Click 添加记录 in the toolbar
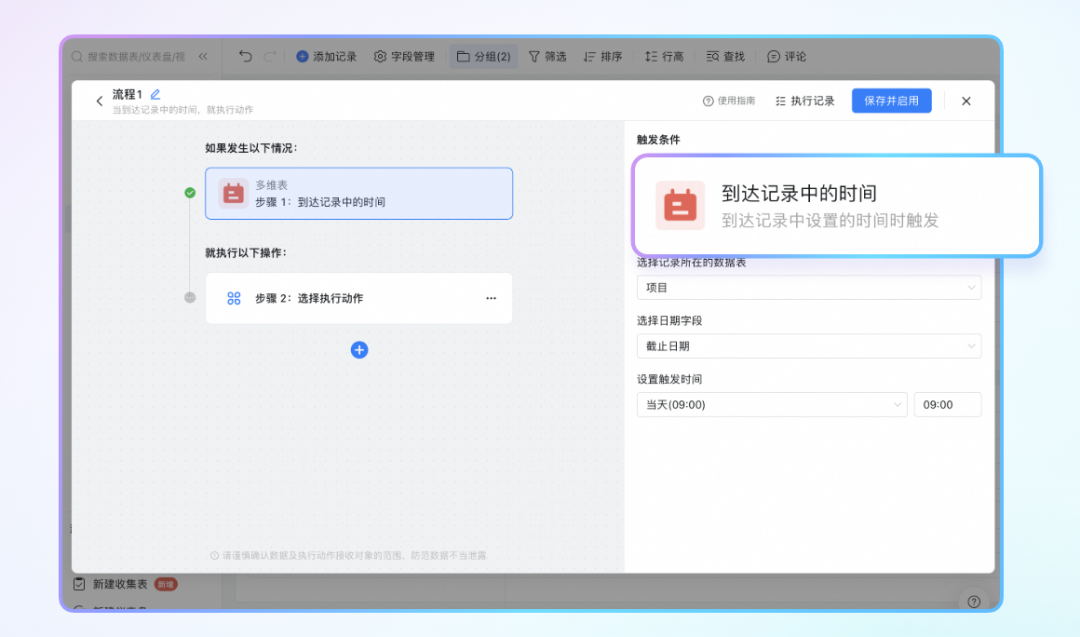The height and width of the screenshot is (637, 1080). coord(326,57)
